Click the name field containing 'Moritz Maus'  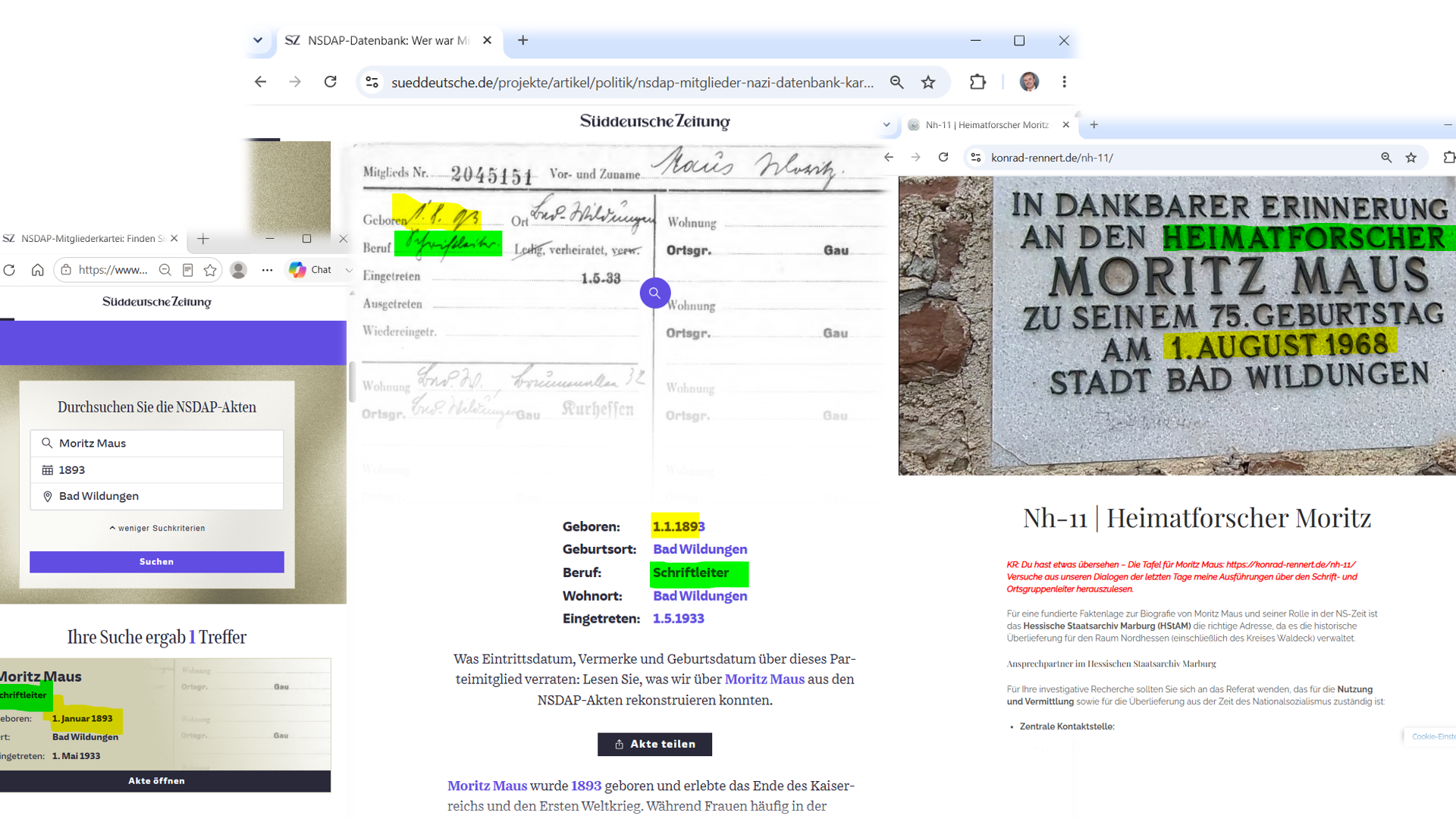(x=157, y=444)
